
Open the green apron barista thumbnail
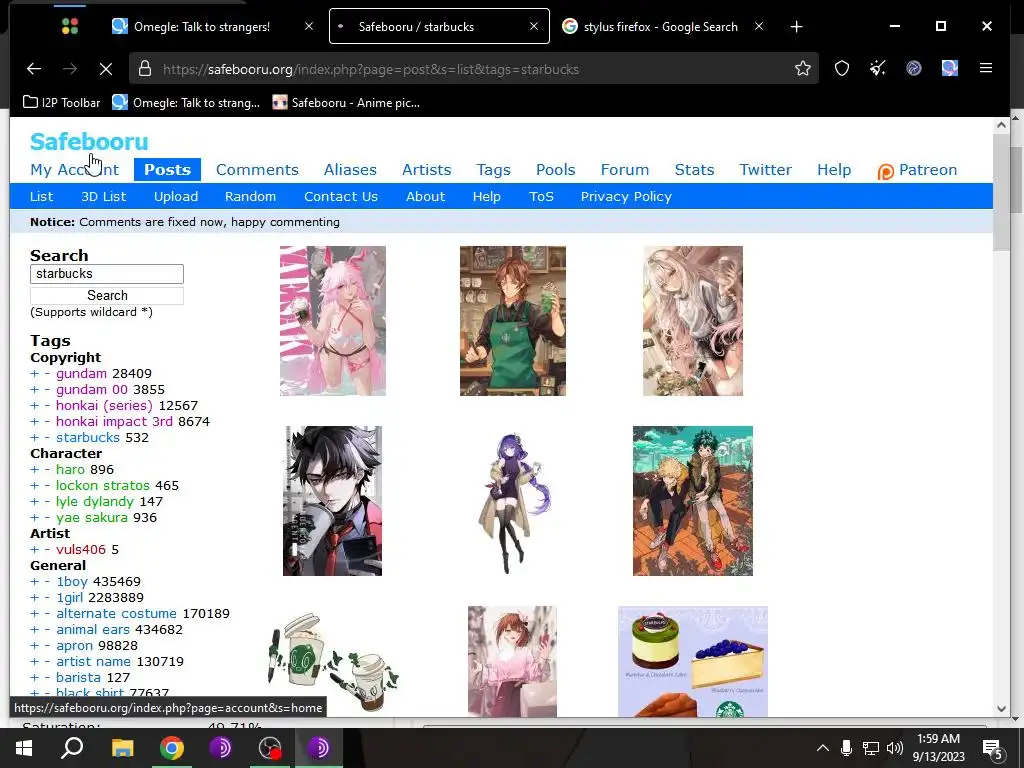click(513, 321)
